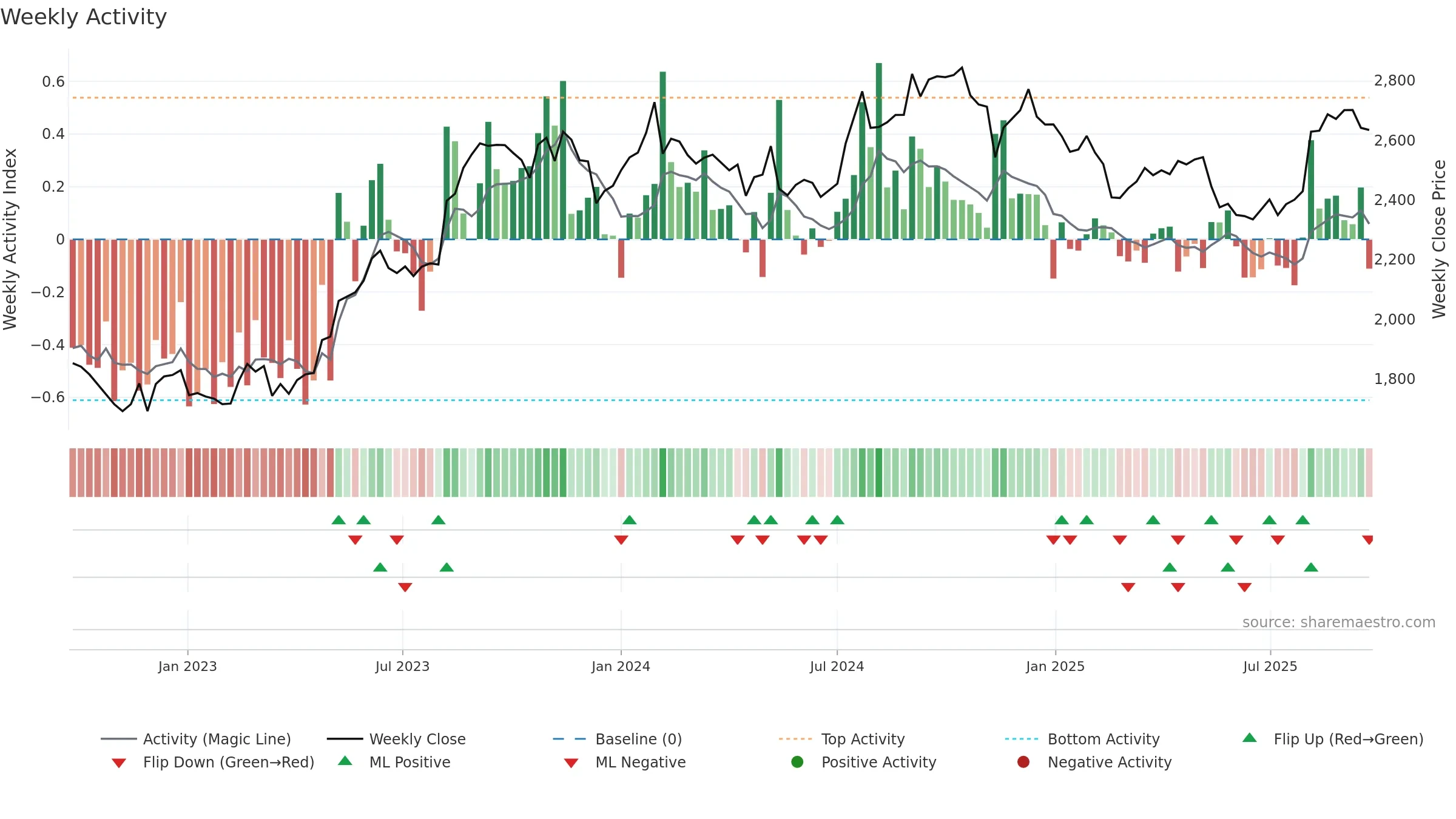Click the −0.6 activity index axis label
The width and height of the screenshot is (1456, 819).
coord(48,397)
